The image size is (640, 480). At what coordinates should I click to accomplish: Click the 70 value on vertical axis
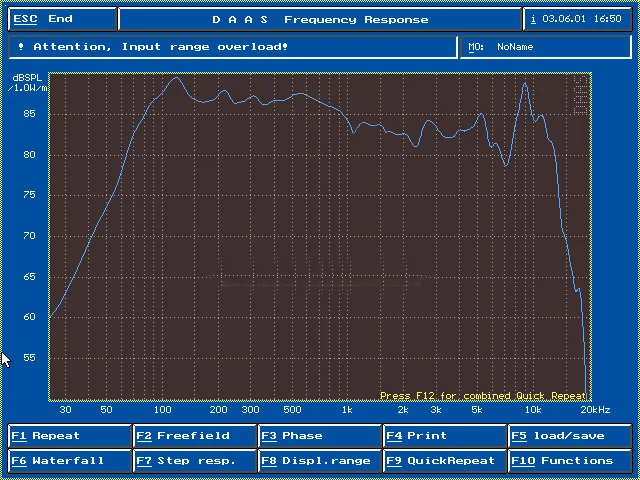(x=29, y=236)
